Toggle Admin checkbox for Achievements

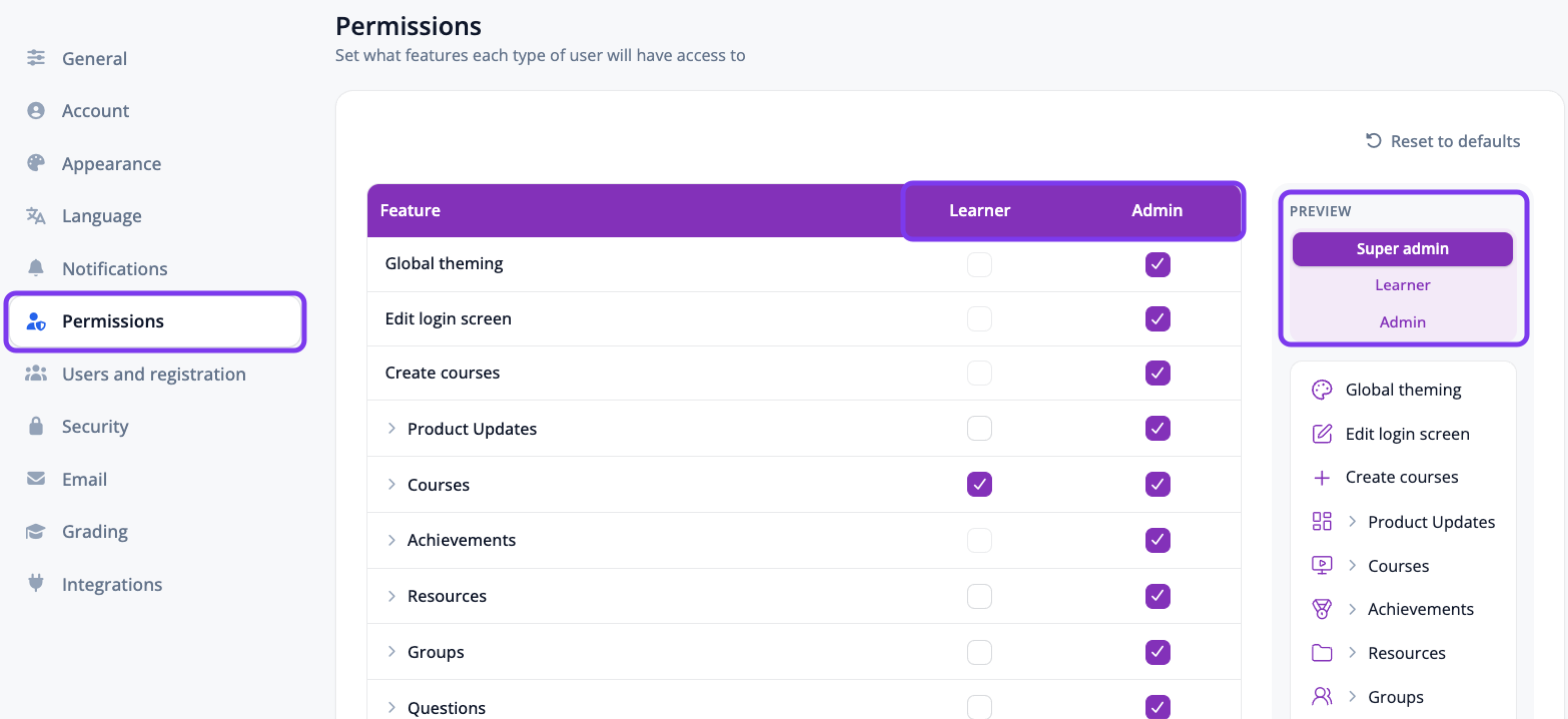click(1158, 540)
